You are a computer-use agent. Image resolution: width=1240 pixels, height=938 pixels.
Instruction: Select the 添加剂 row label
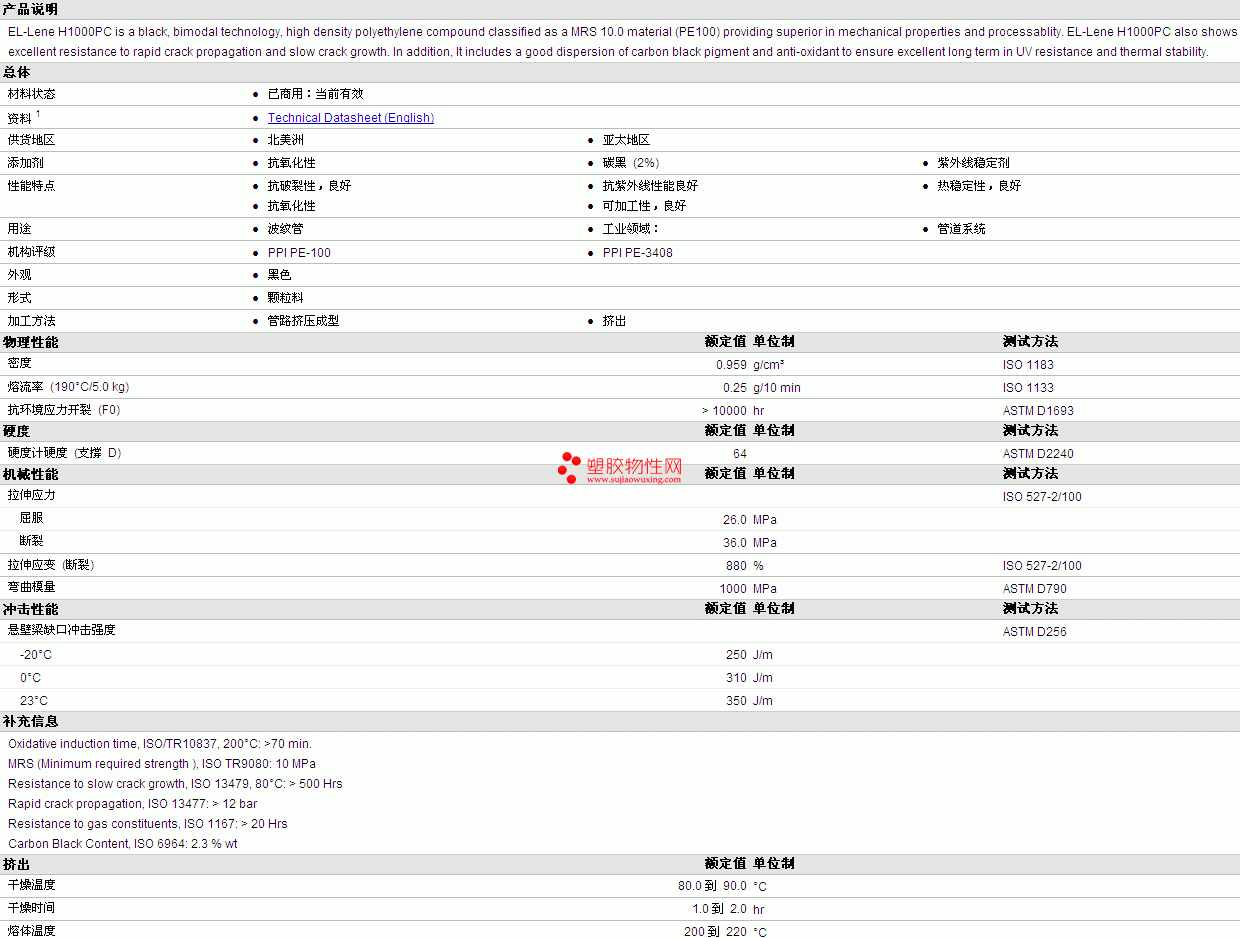26,163
